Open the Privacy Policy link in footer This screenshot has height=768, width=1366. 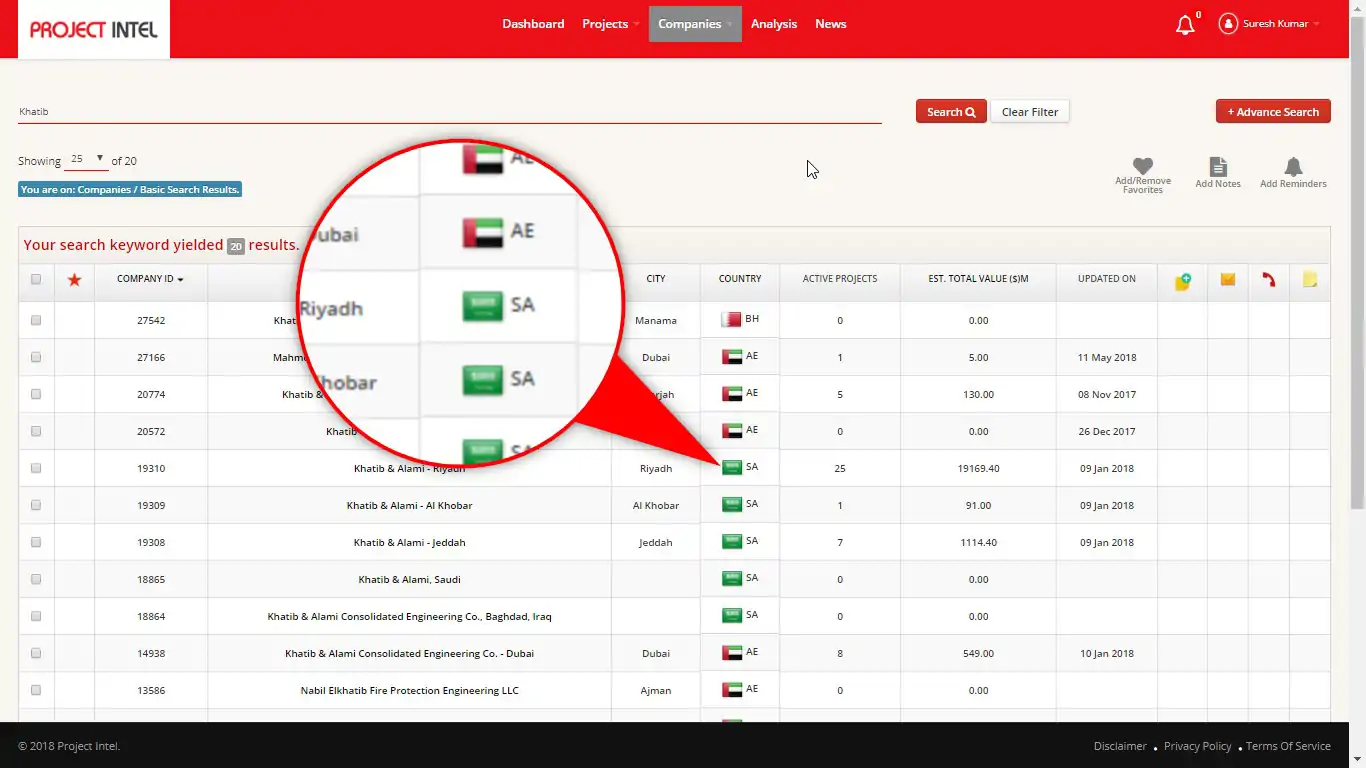click(1197, 746)
